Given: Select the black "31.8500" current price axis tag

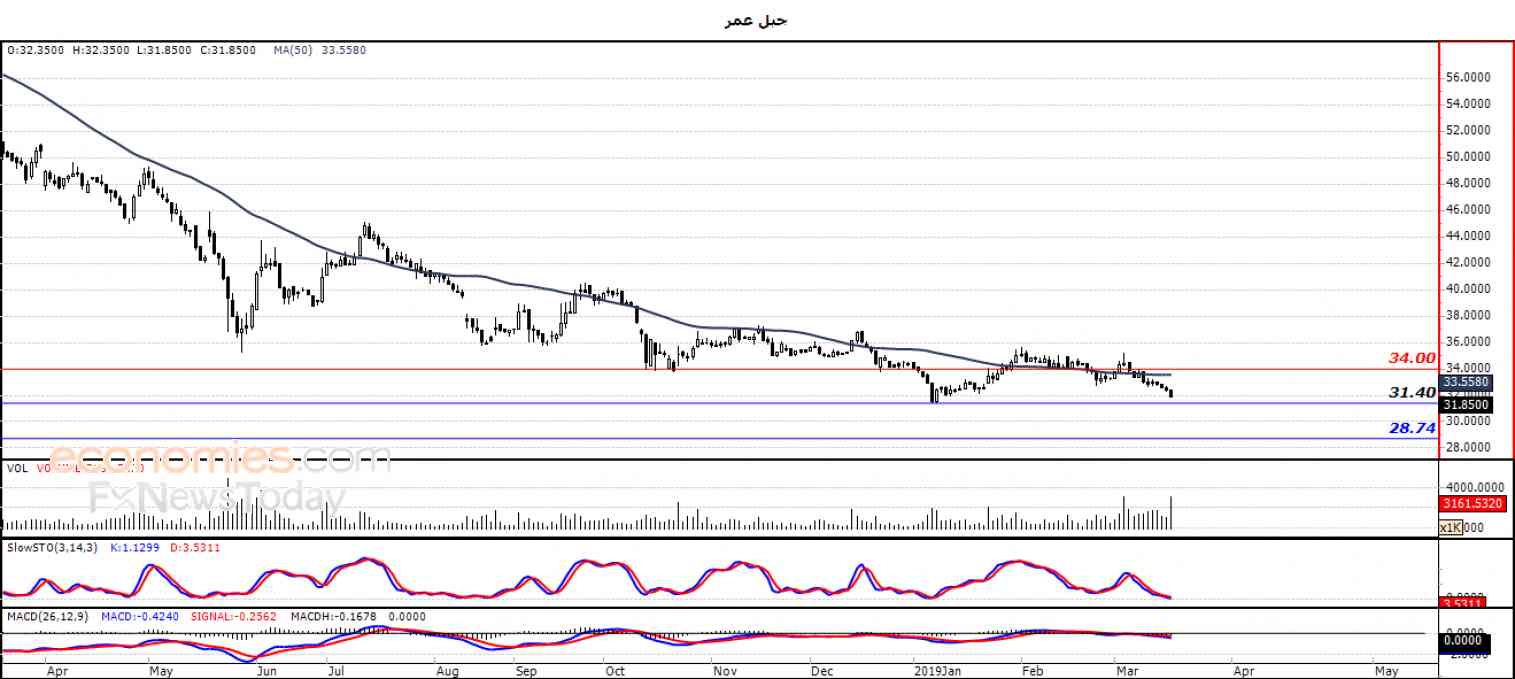Looking at the screenshot, I should coord(1466,405).
